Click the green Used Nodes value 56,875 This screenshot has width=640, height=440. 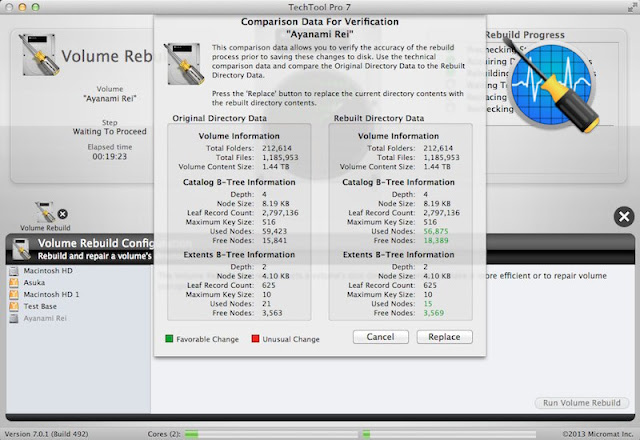pyautogui.click(x=436, y=231)
